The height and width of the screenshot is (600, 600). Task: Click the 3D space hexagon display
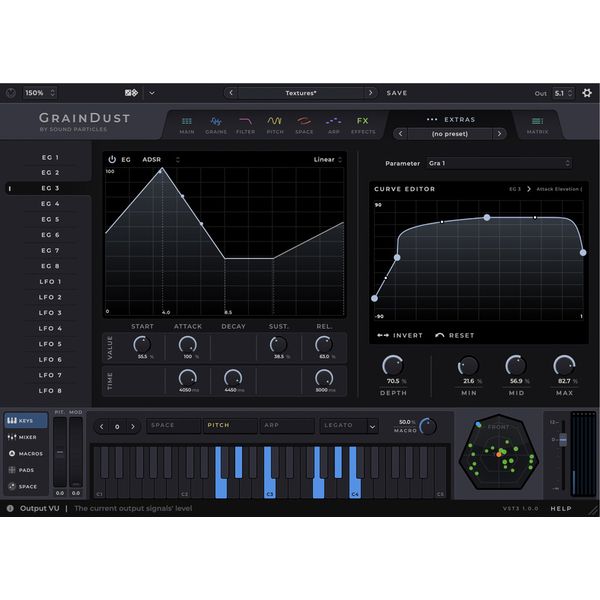pyautogui.click(x=499, y=452)
